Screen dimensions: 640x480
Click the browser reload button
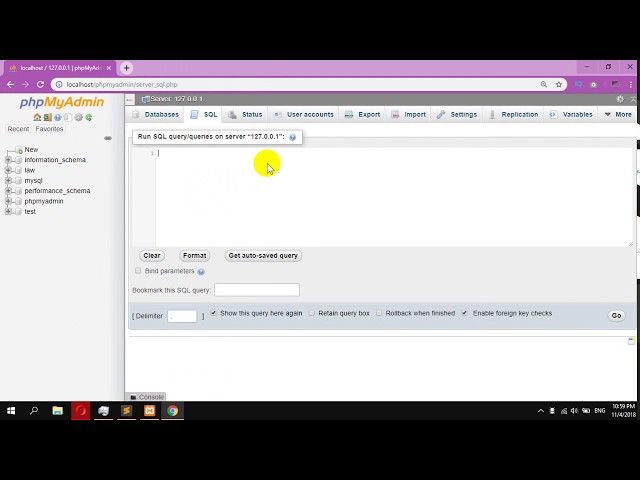tap(40, 84)
